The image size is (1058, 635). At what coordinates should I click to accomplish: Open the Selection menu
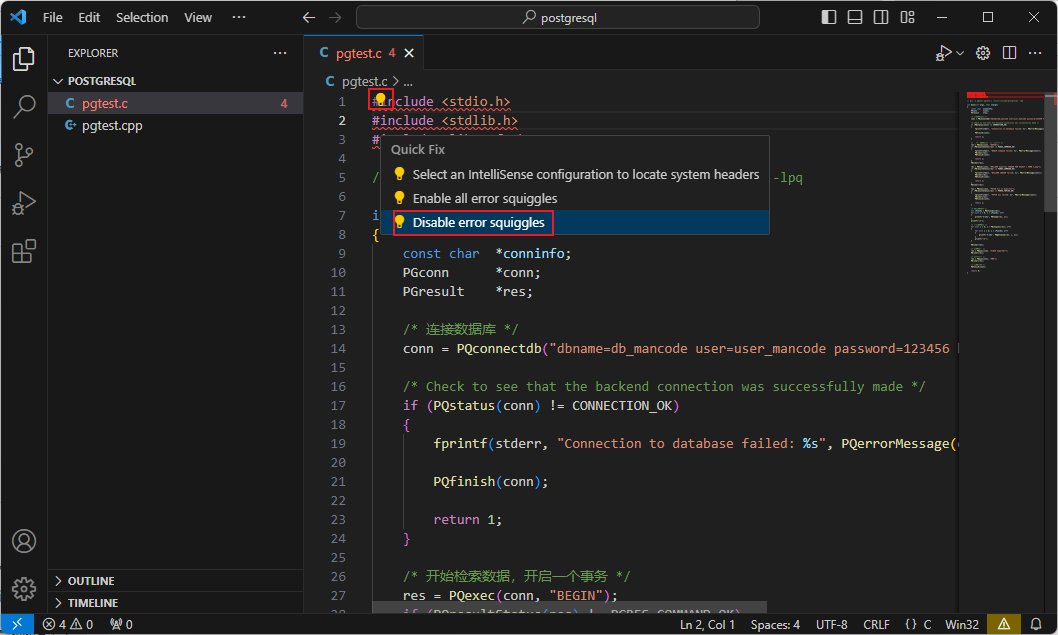[x=142, y=17]
